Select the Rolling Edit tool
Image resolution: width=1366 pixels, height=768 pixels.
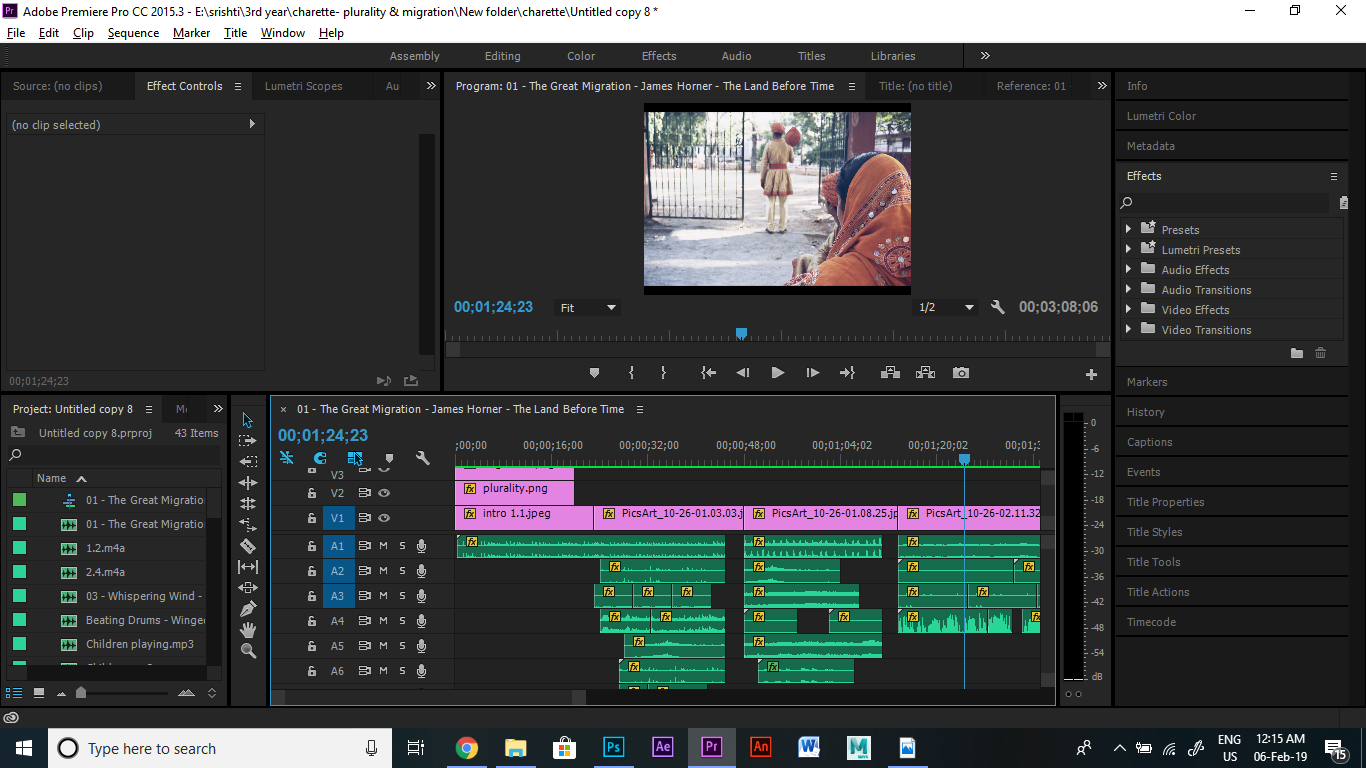pos(248,503)
